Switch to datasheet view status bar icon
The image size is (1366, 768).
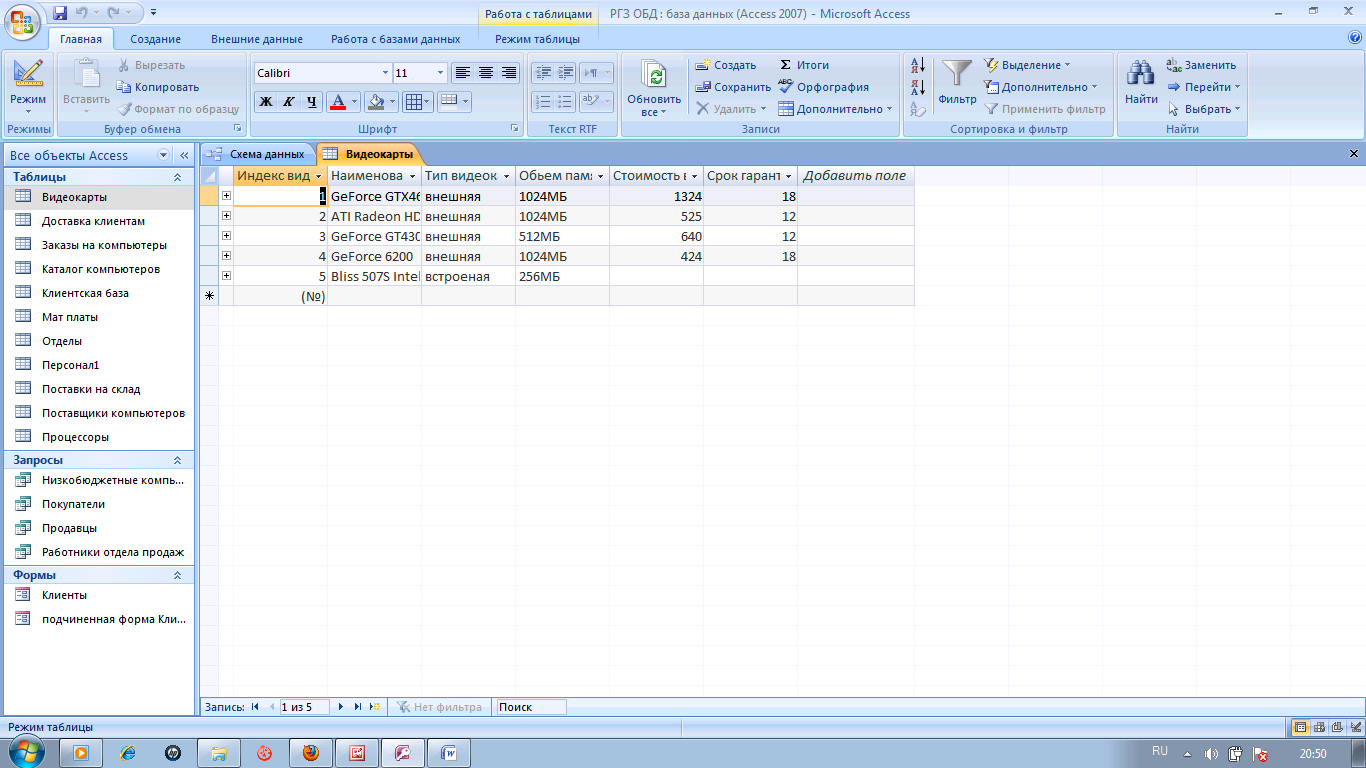[x=1300, y=727]
